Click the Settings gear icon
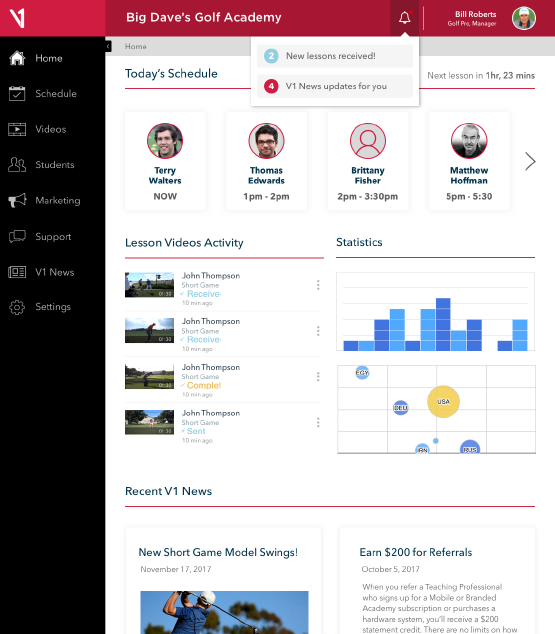 pyautogui.click(x=17, y=307)
